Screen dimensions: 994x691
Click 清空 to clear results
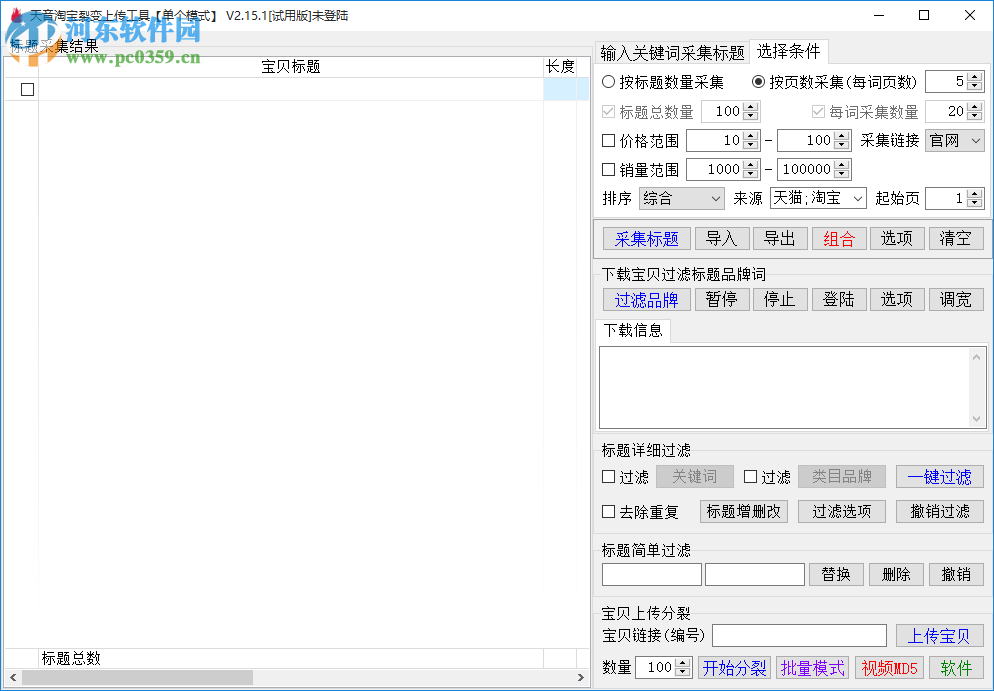[x=956, y=238]
